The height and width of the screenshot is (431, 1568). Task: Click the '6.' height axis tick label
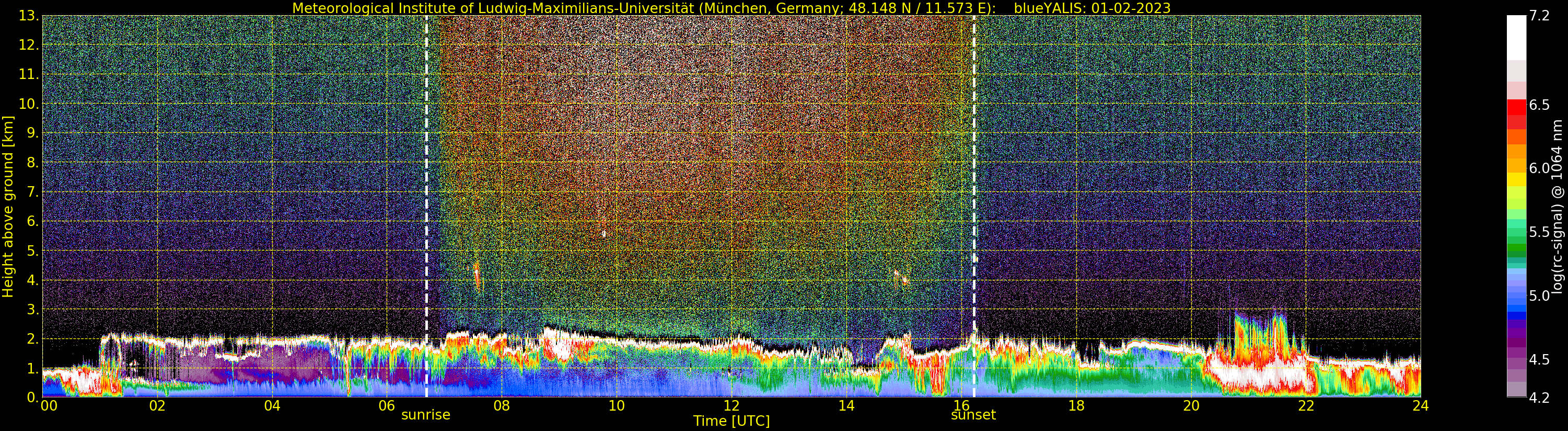click(33, 221)
